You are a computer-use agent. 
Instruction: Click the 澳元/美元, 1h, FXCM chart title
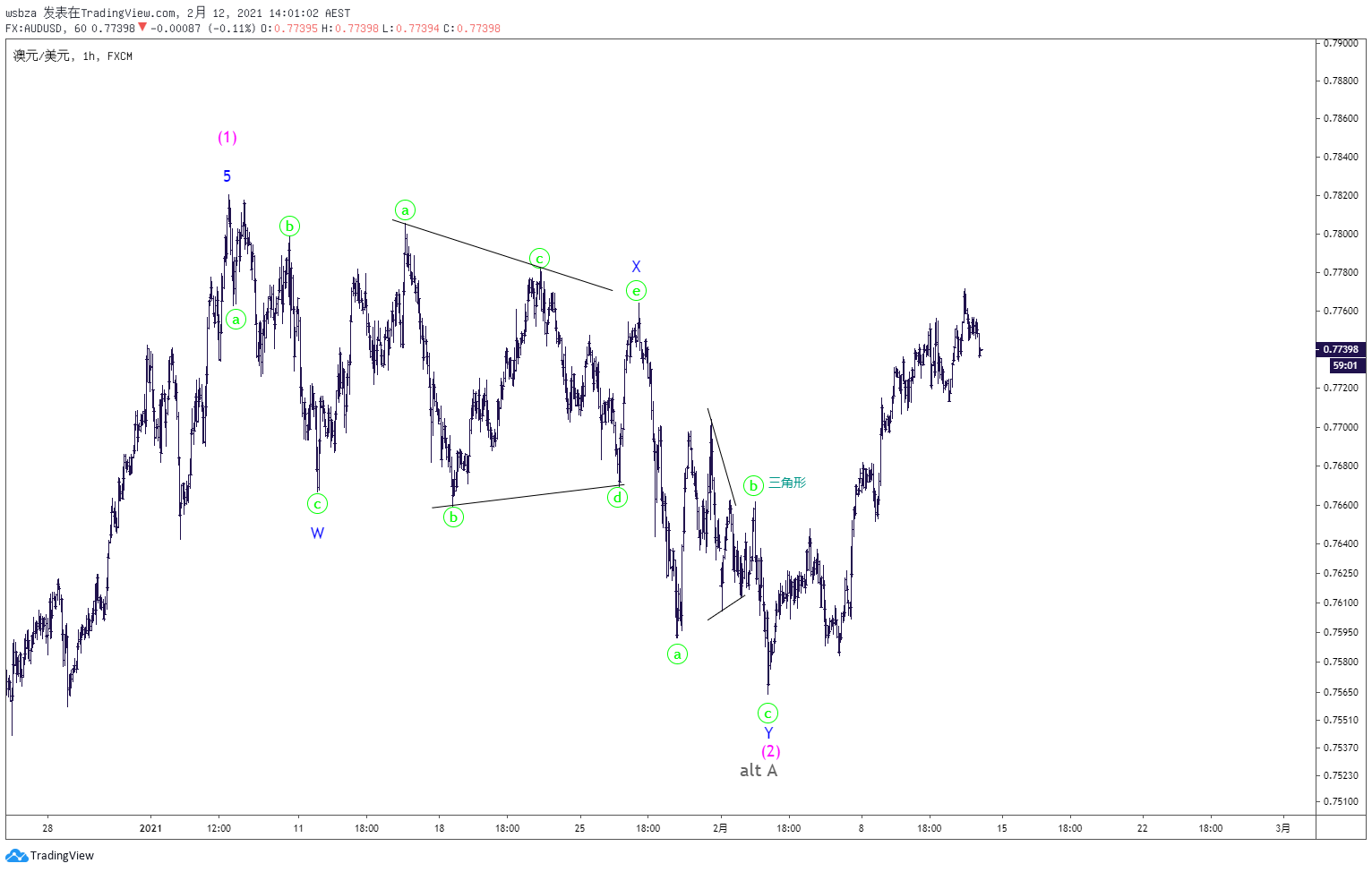point(73,56)
